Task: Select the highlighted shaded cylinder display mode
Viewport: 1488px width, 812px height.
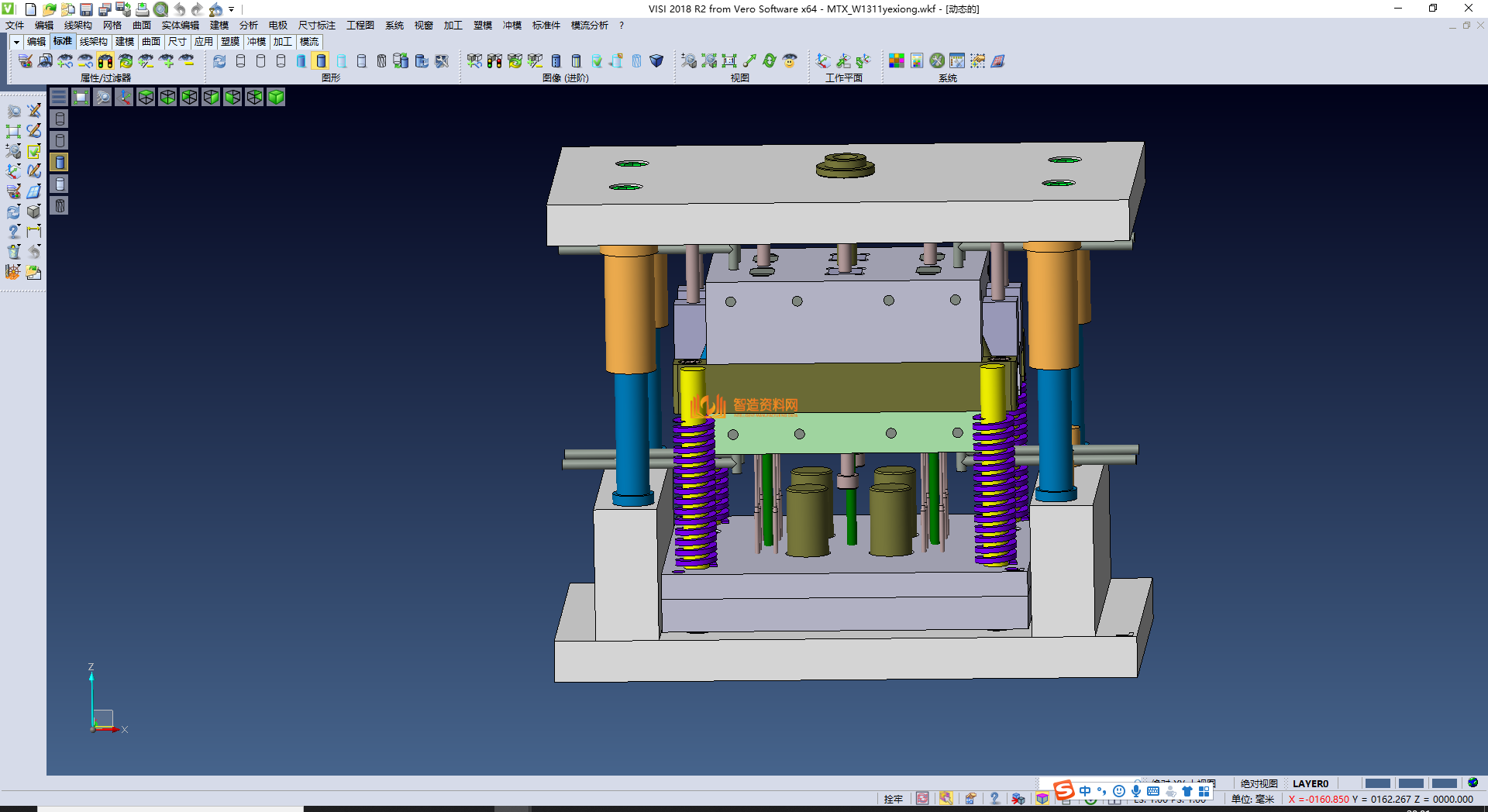Action: (321, 61)
